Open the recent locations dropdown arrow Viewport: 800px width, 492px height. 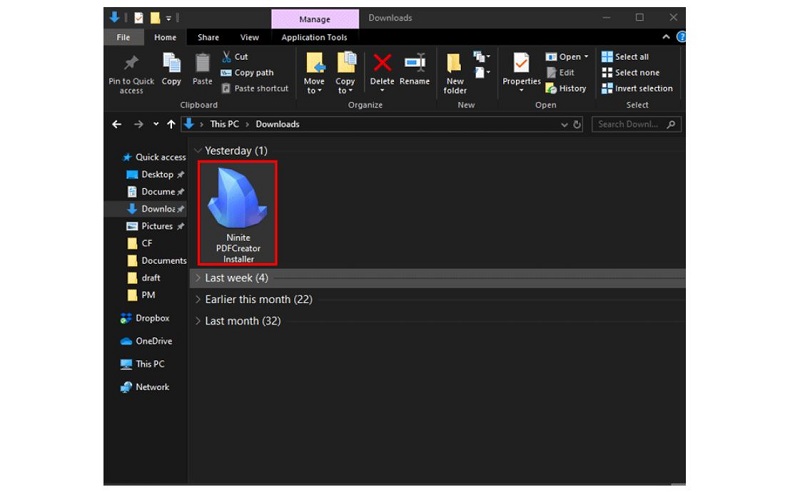pos(156,124)
